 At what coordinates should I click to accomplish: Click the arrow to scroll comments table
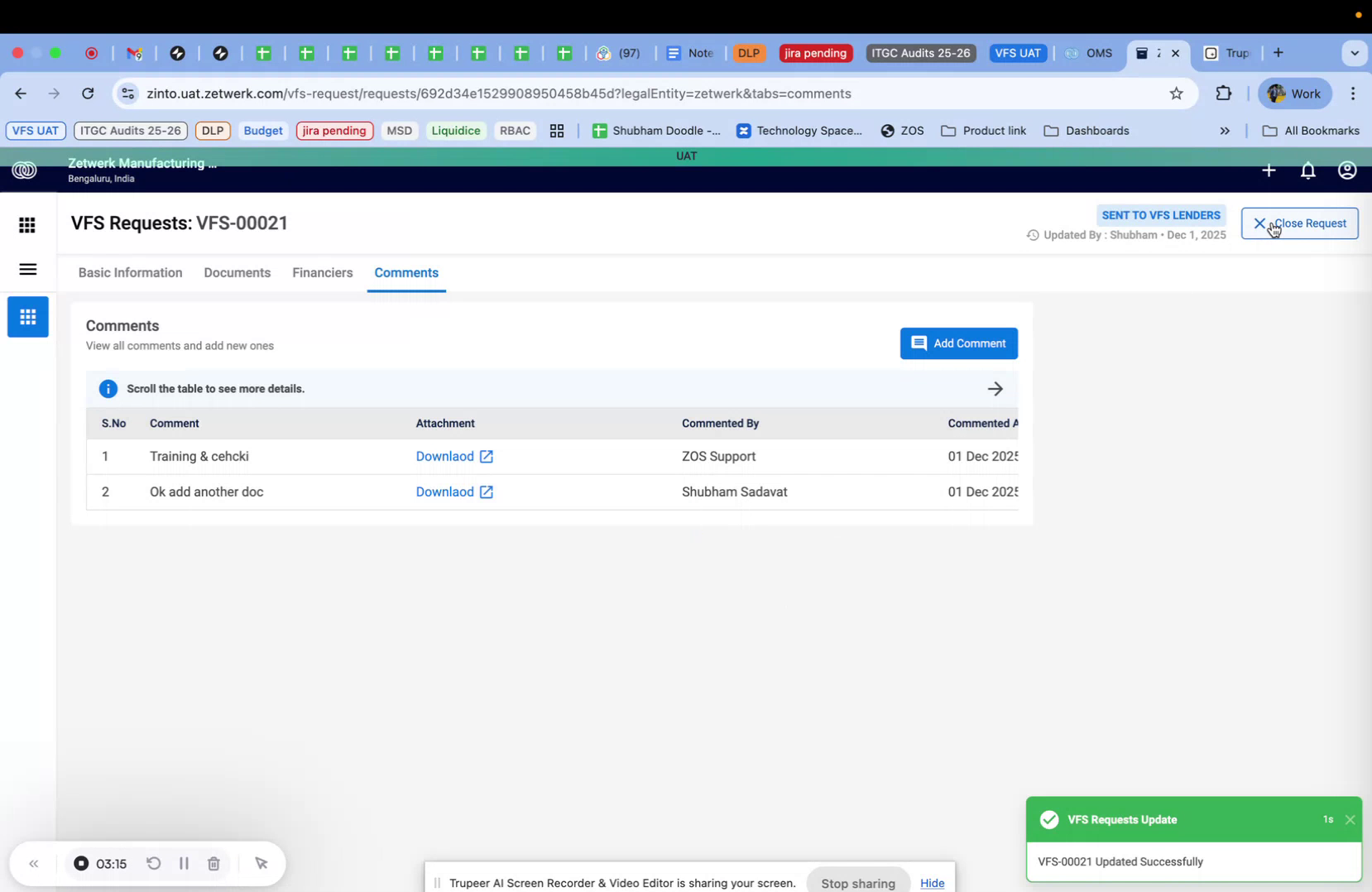coord(996,388)
